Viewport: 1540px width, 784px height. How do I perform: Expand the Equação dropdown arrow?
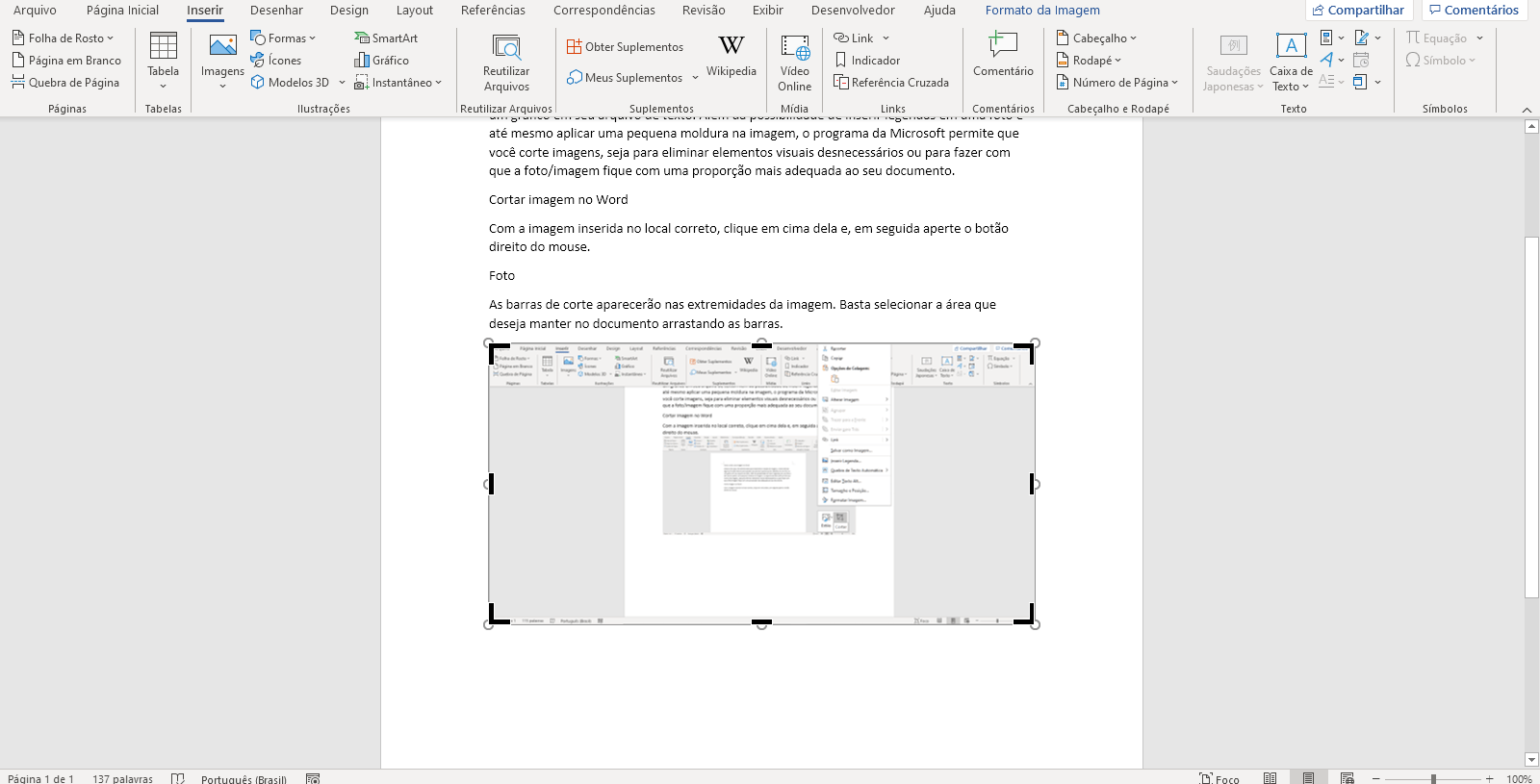click(1479, 38)
